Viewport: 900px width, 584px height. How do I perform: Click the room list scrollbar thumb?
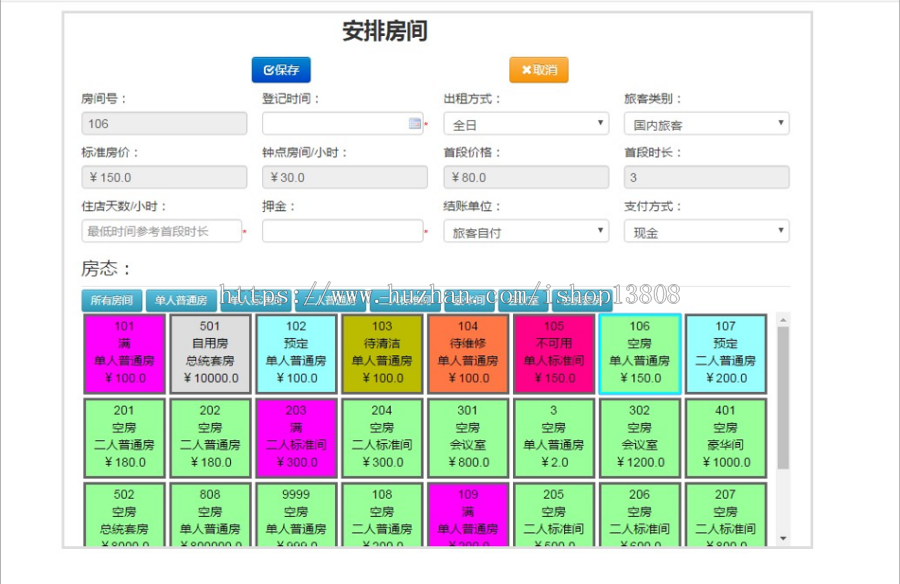click(783, 398)
